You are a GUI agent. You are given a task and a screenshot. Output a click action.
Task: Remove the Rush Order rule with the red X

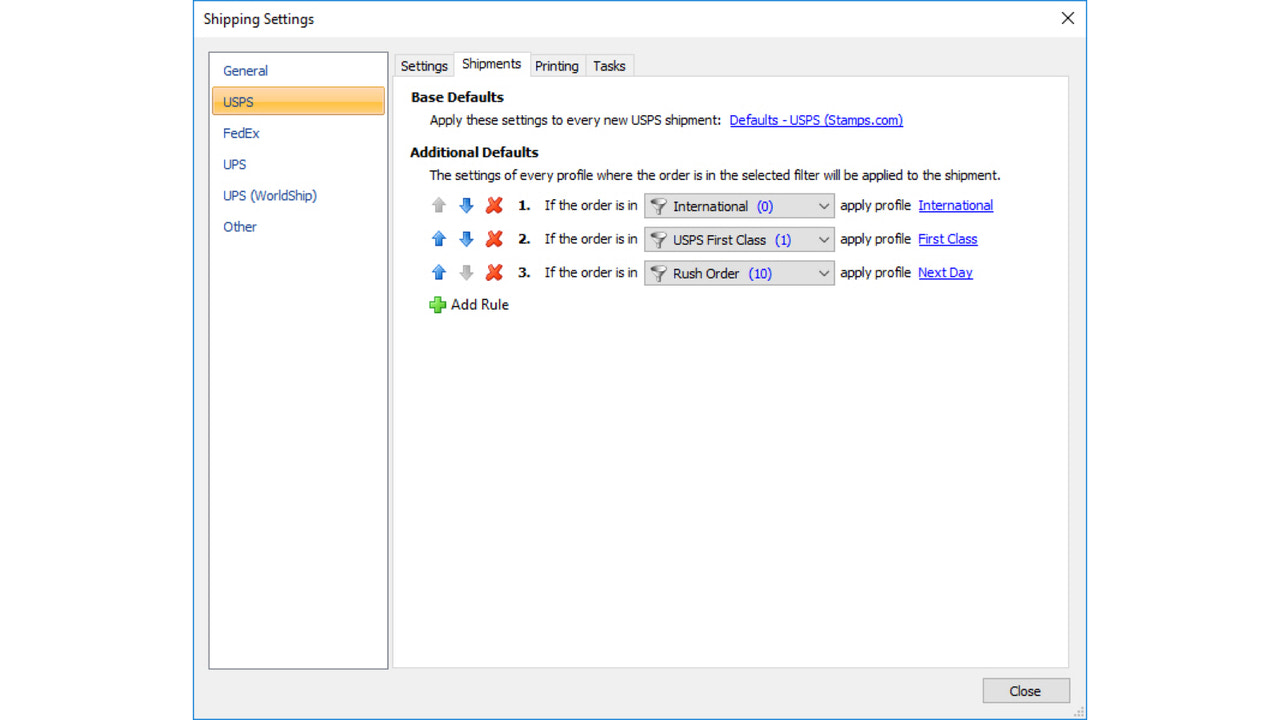pos(493,272)
